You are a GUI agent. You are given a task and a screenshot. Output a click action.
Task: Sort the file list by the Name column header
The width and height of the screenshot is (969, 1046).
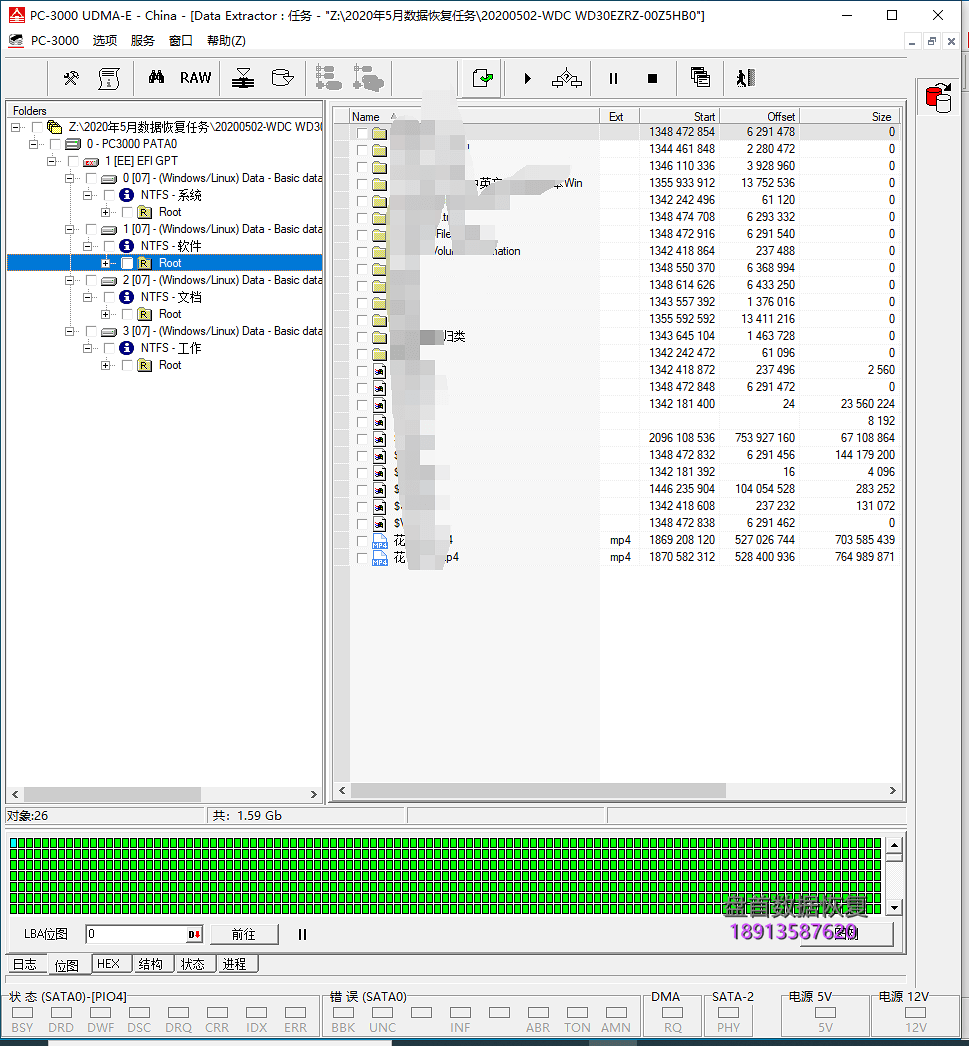click(x=474, y=117)
